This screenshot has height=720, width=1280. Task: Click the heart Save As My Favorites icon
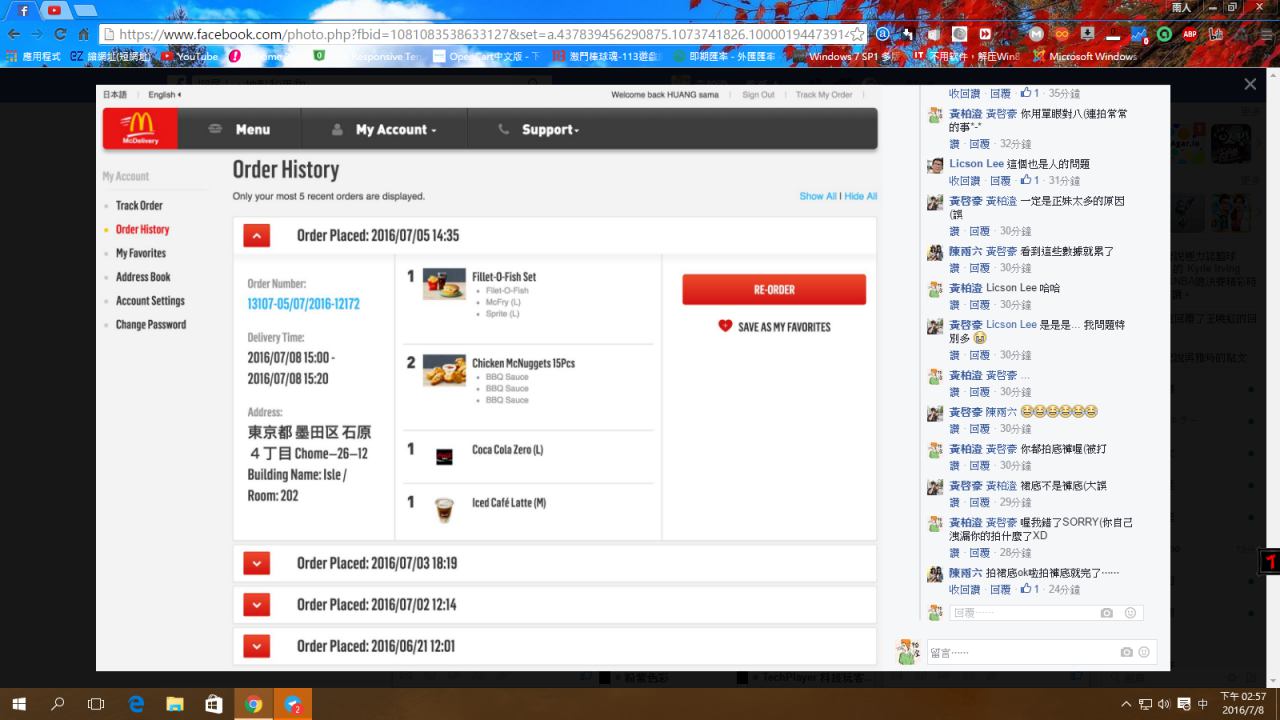click(725, 326)
